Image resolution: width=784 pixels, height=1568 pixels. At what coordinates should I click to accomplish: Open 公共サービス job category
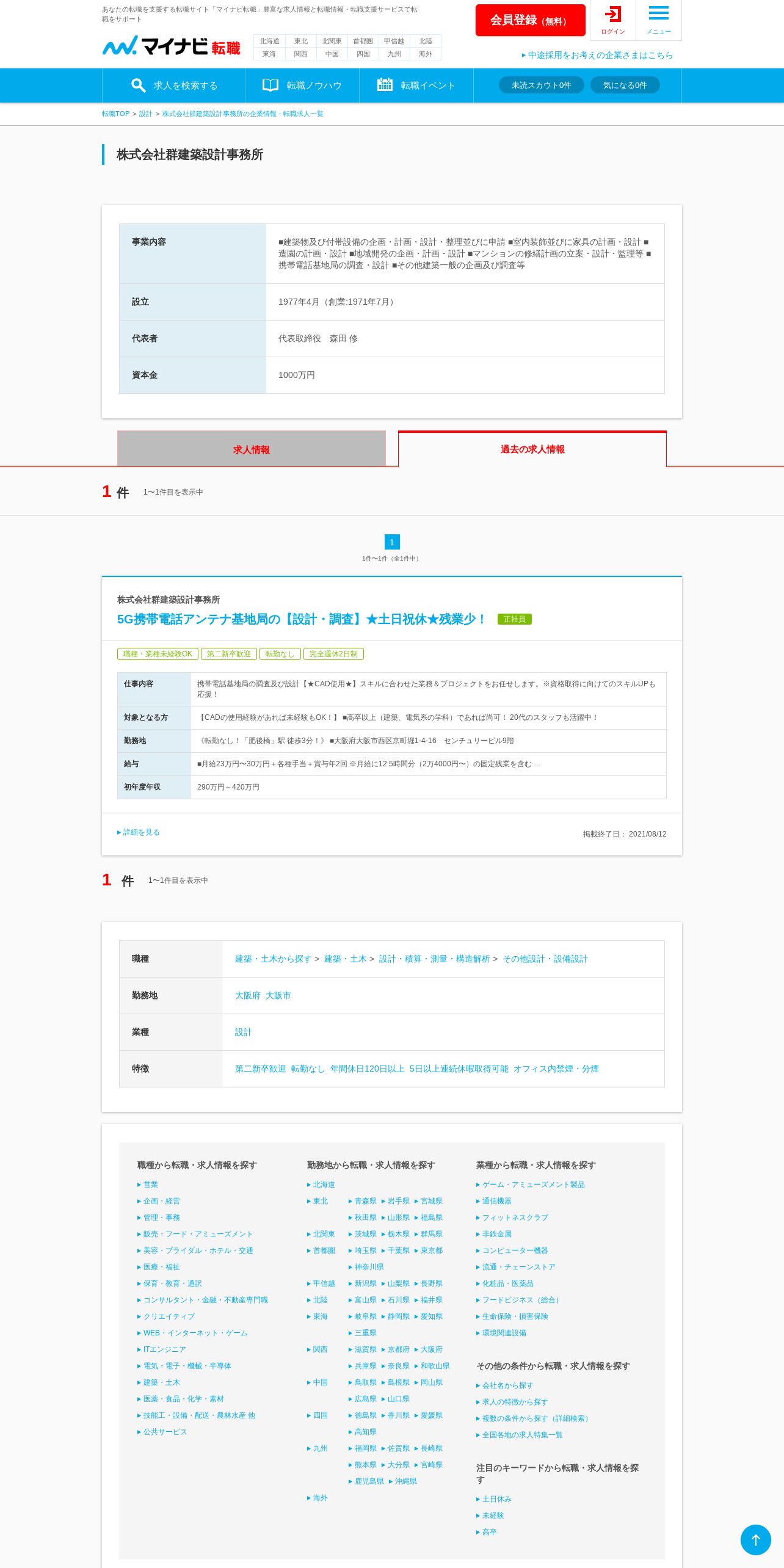pyautogui.click(x=162, y=1432)
